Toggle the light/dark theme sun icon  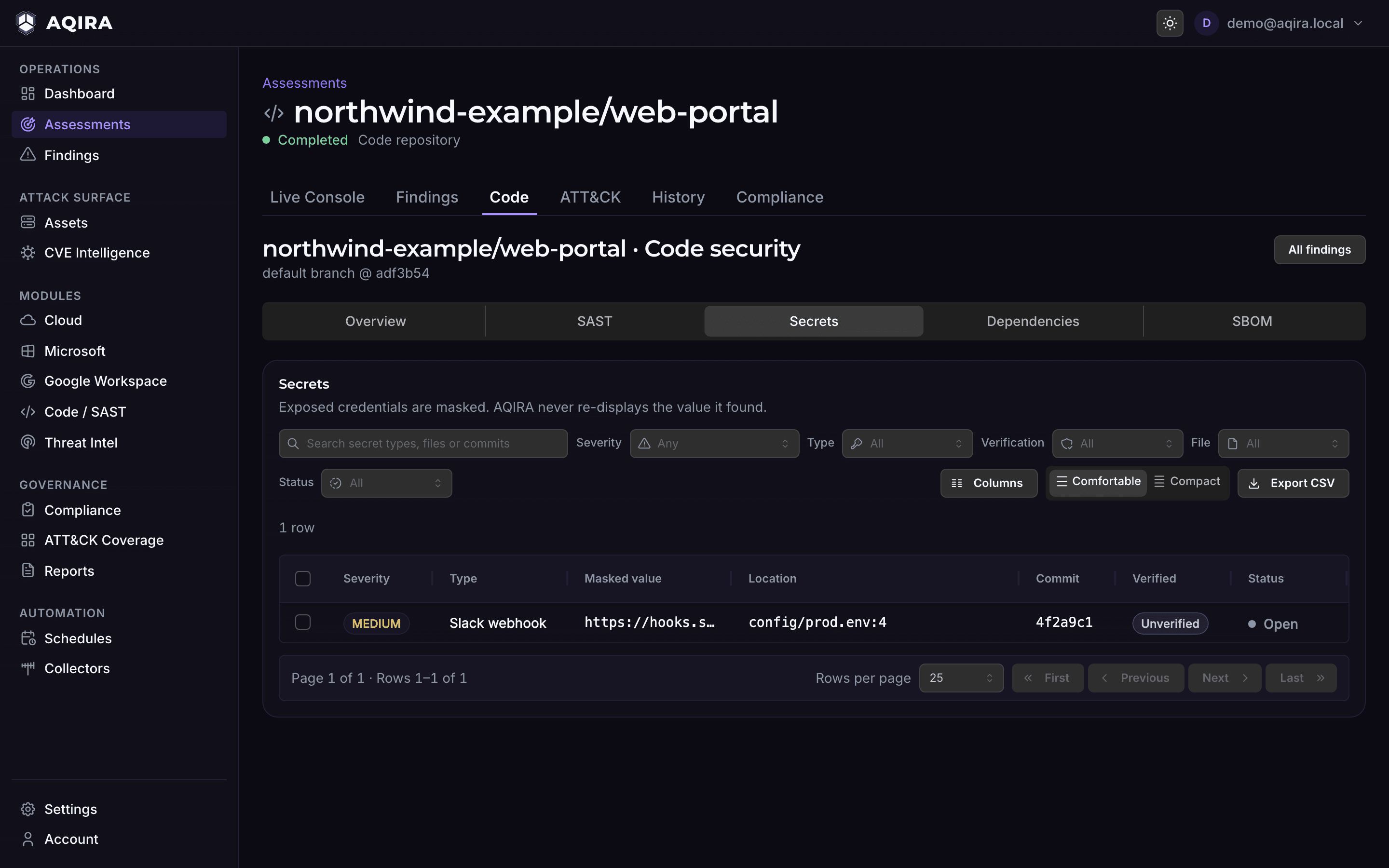tap(1169, 24)
